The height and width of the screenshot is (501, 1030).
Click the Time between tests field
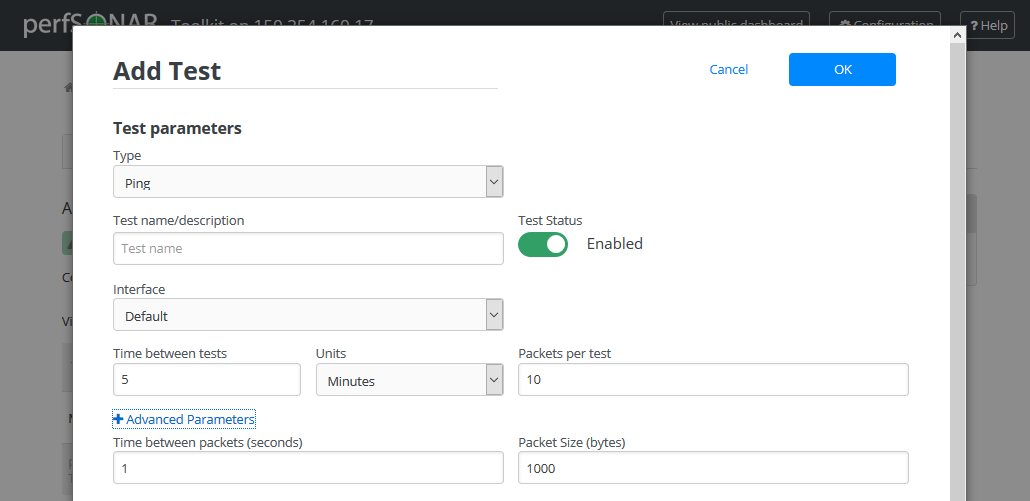(207, 380)
